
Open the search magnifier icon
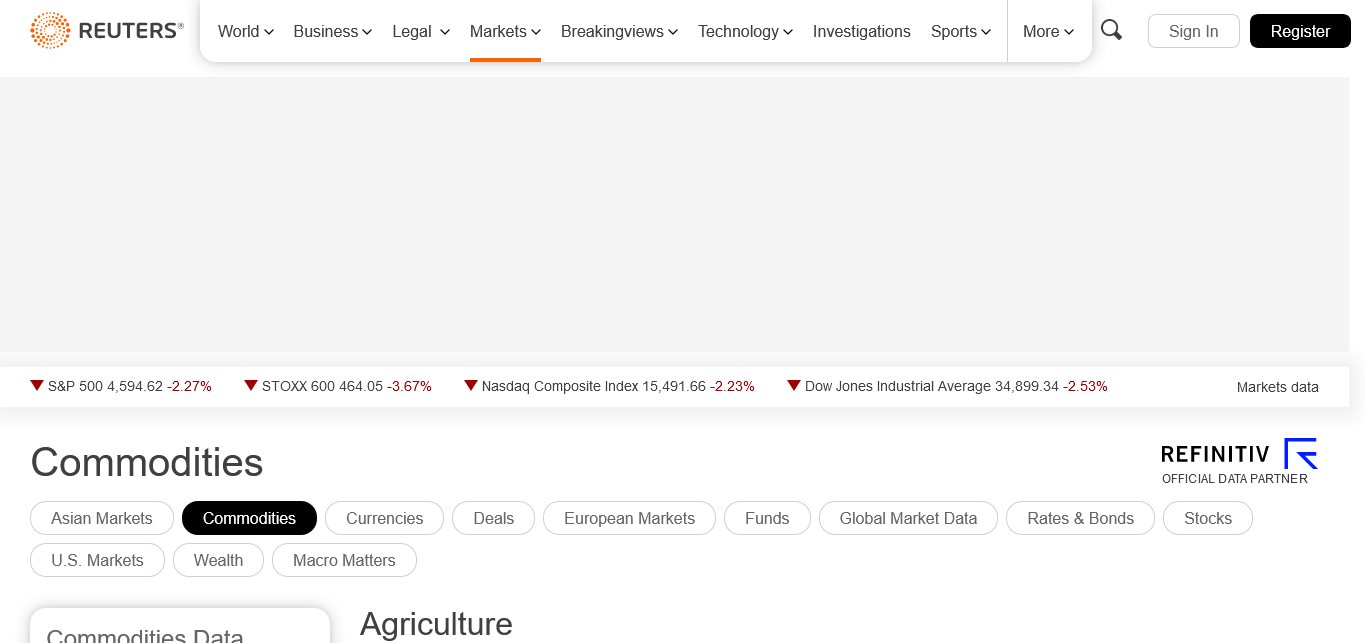pyautogui.click(x=1111, y=30)
